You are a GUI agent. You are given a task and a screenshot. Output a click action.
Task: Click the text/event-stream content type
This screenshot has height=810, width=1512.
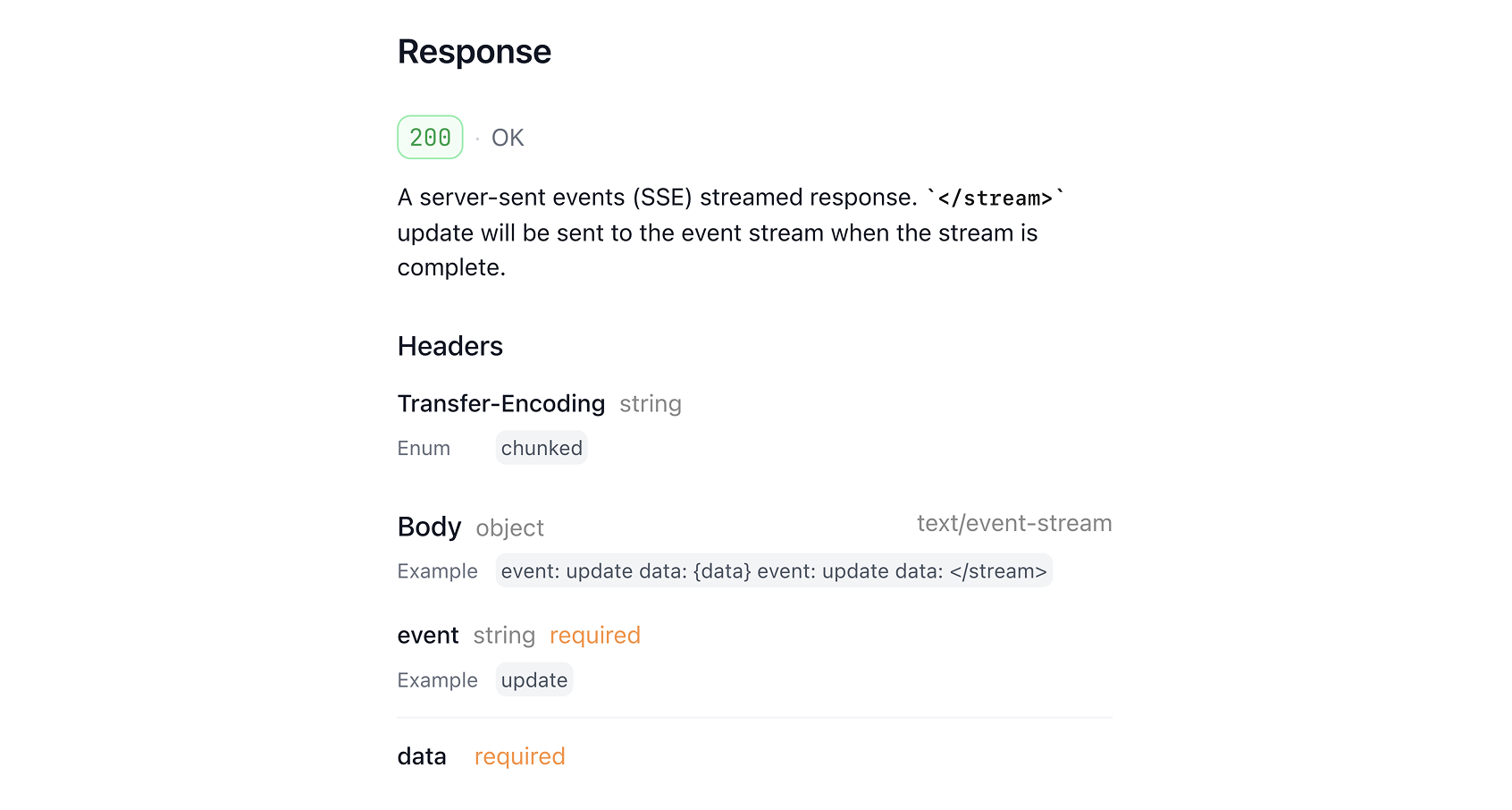(x=1014, y=523)
